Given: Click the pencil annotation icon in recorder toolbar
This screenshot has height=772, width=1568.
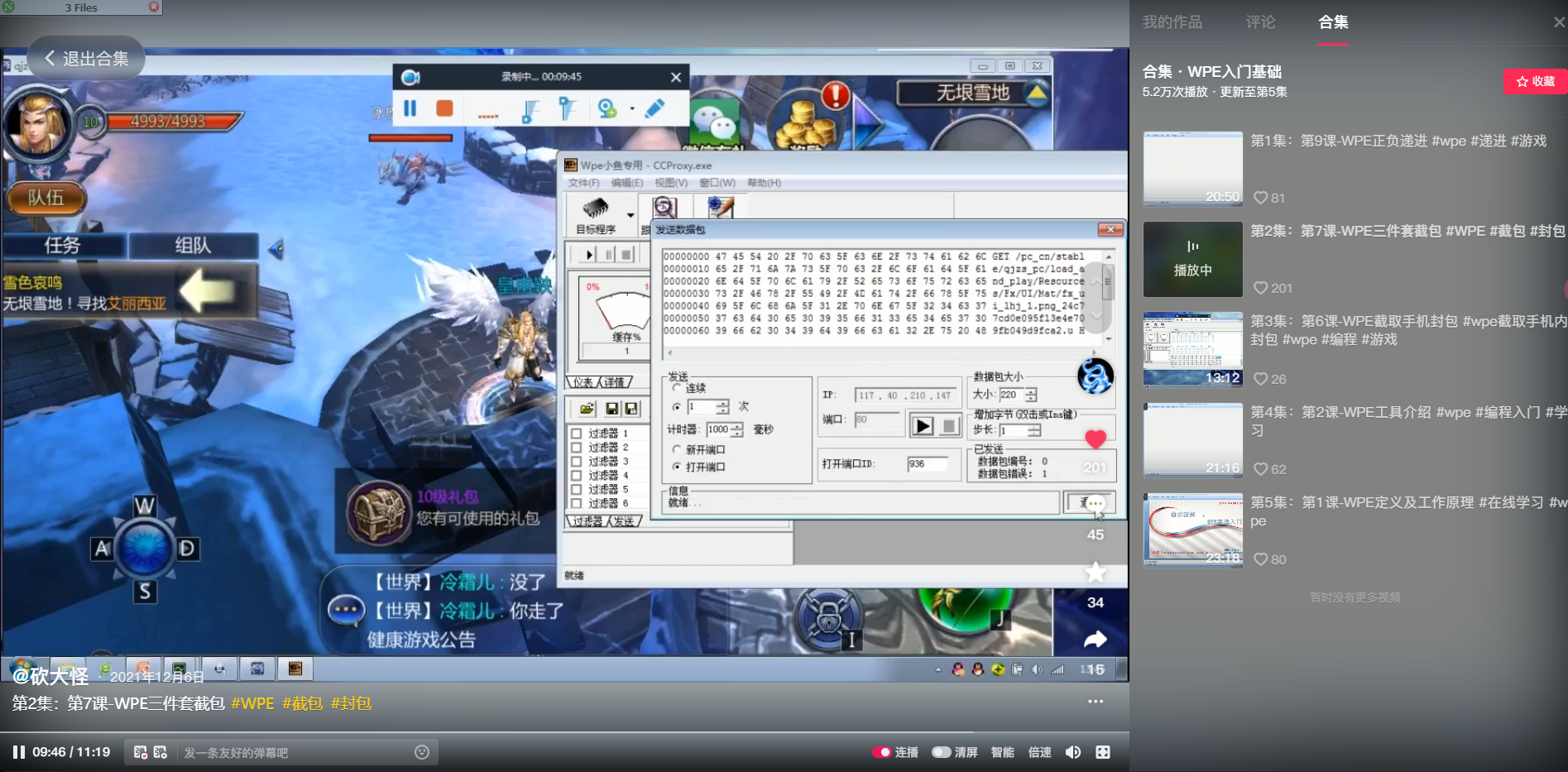Looking at the screenshot, I should click(x=655, y=108).
